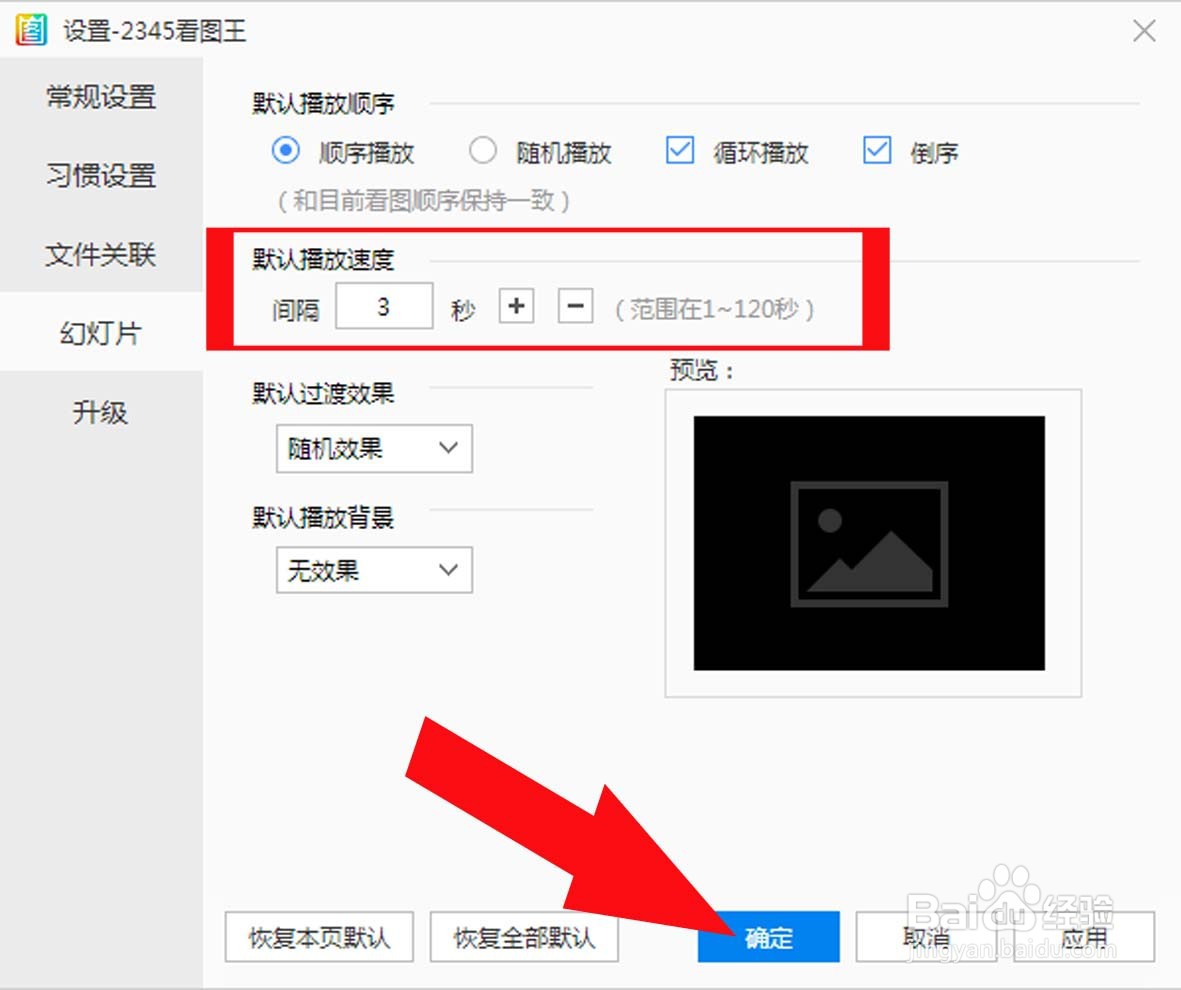1181x990 pixels.
Task: Click the 应用 button
Action: tap(1085, 937)
